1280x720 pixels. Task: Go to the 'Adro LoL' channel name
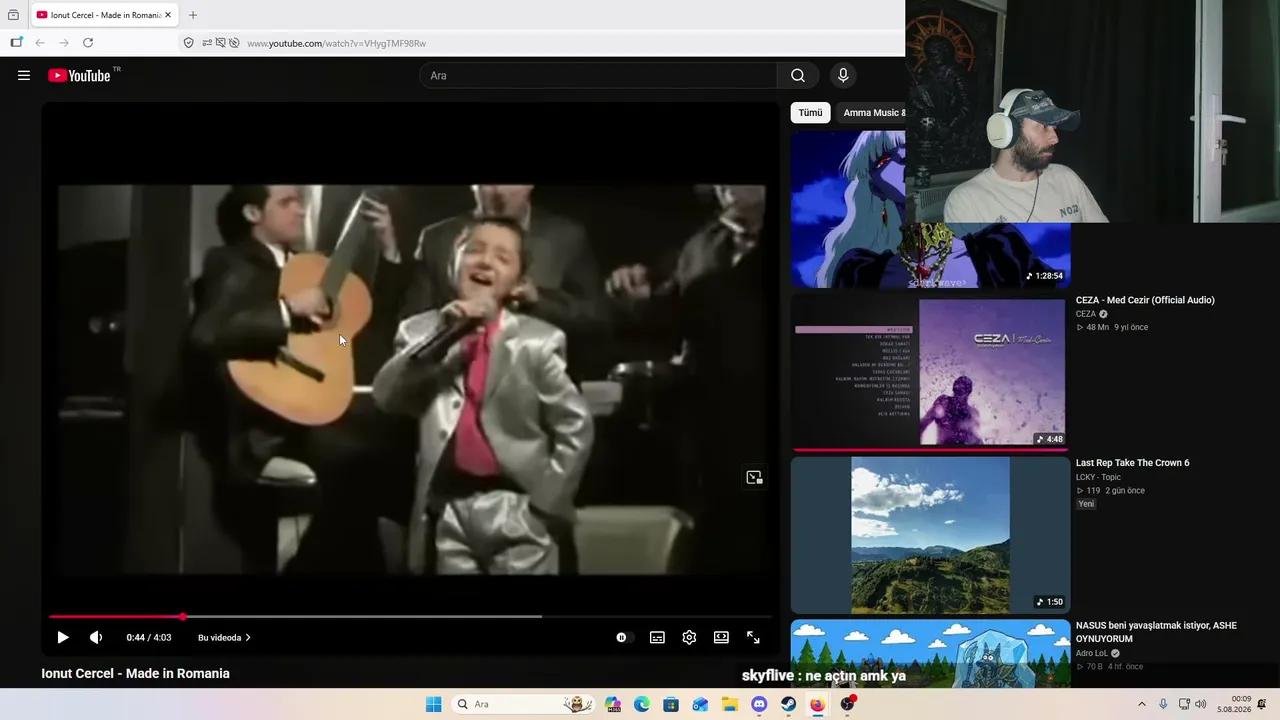(x=1091, y=653)
